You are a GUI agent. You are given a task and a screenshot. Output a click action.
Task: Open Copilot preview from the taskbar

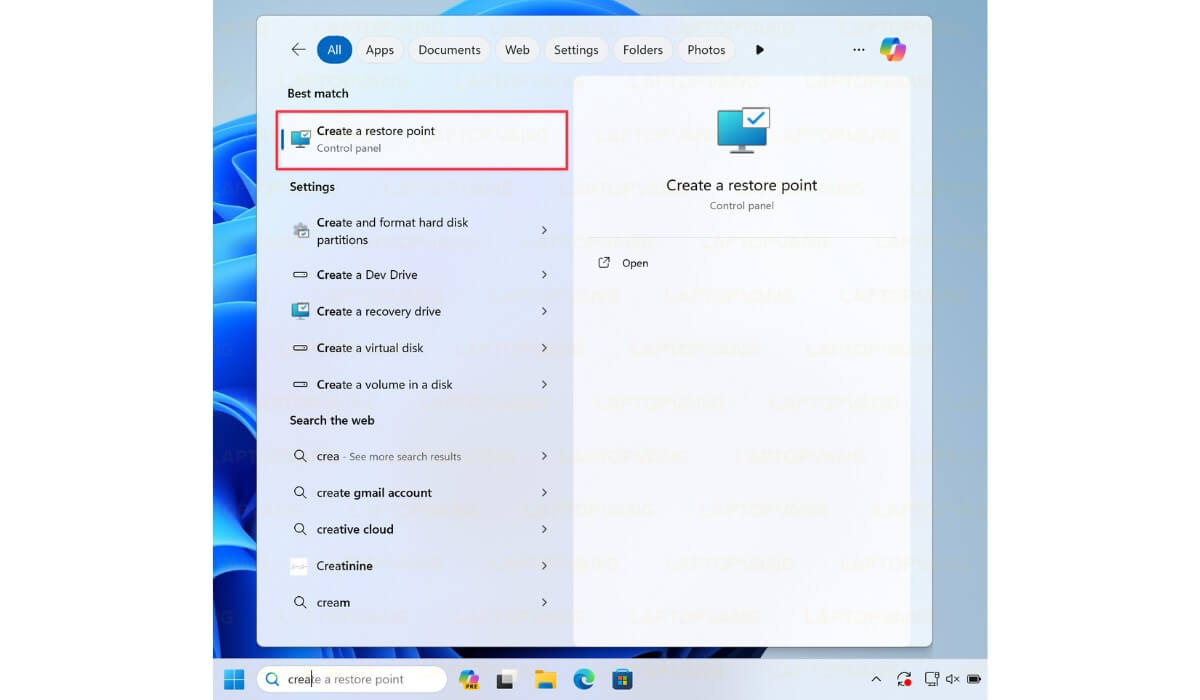[x=468, y=680]
